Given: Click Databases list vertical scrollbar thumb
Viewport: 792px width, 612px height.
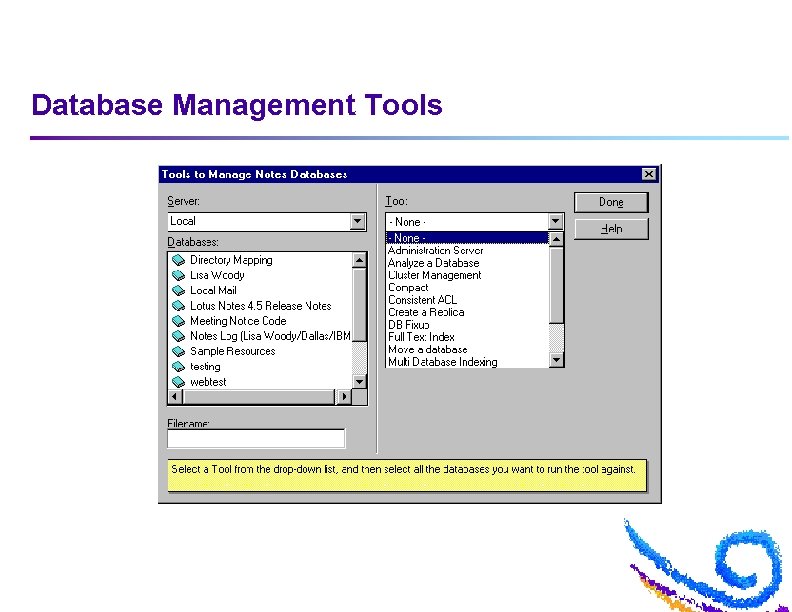Looking at the screenshot, I should 359,304.
